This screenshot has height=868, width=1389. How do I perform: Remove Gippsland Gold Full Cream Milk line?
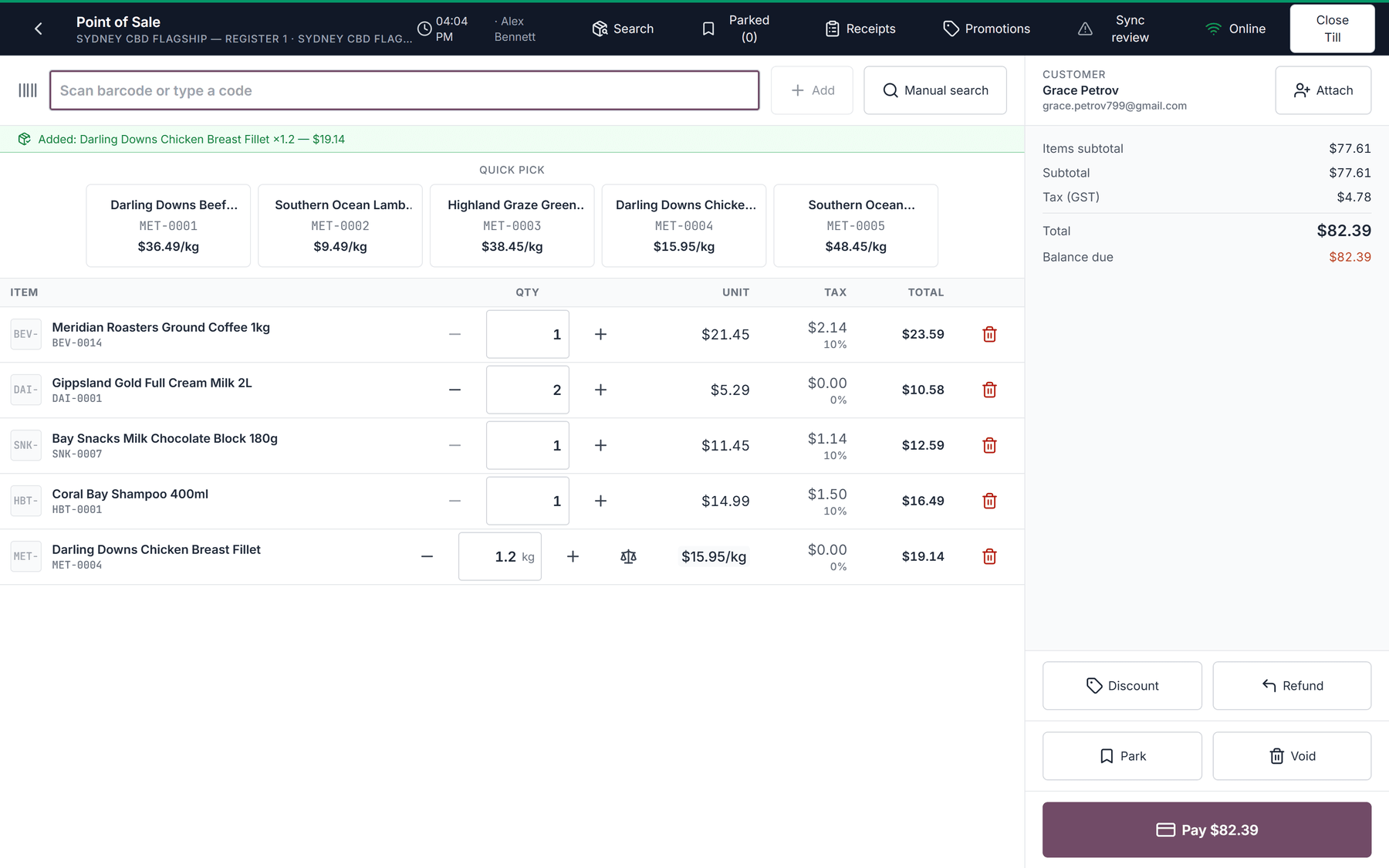pos(989,390)
